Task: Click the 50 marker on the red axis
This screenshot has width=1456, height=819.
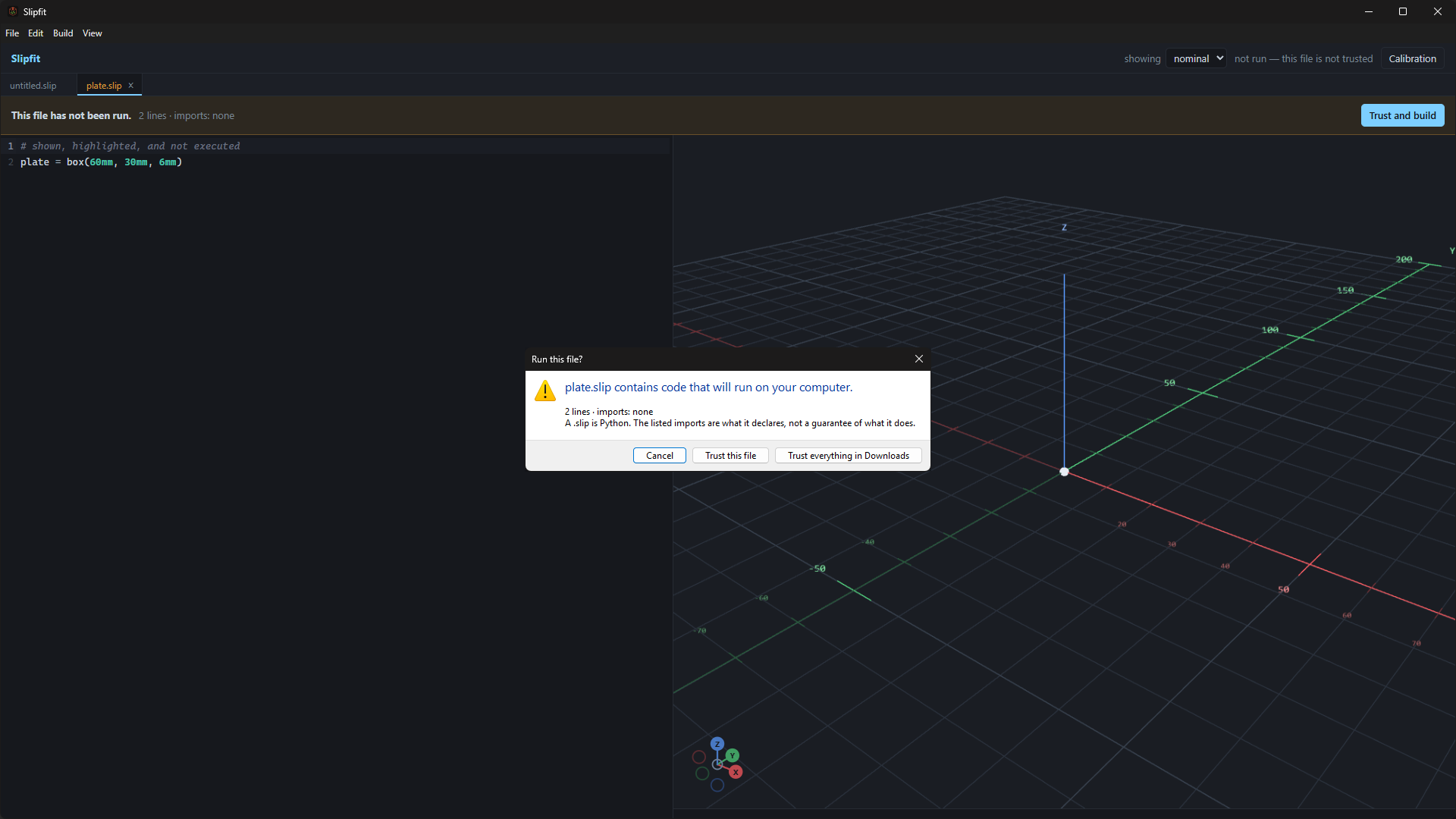Action: [x=1283, y=589]
